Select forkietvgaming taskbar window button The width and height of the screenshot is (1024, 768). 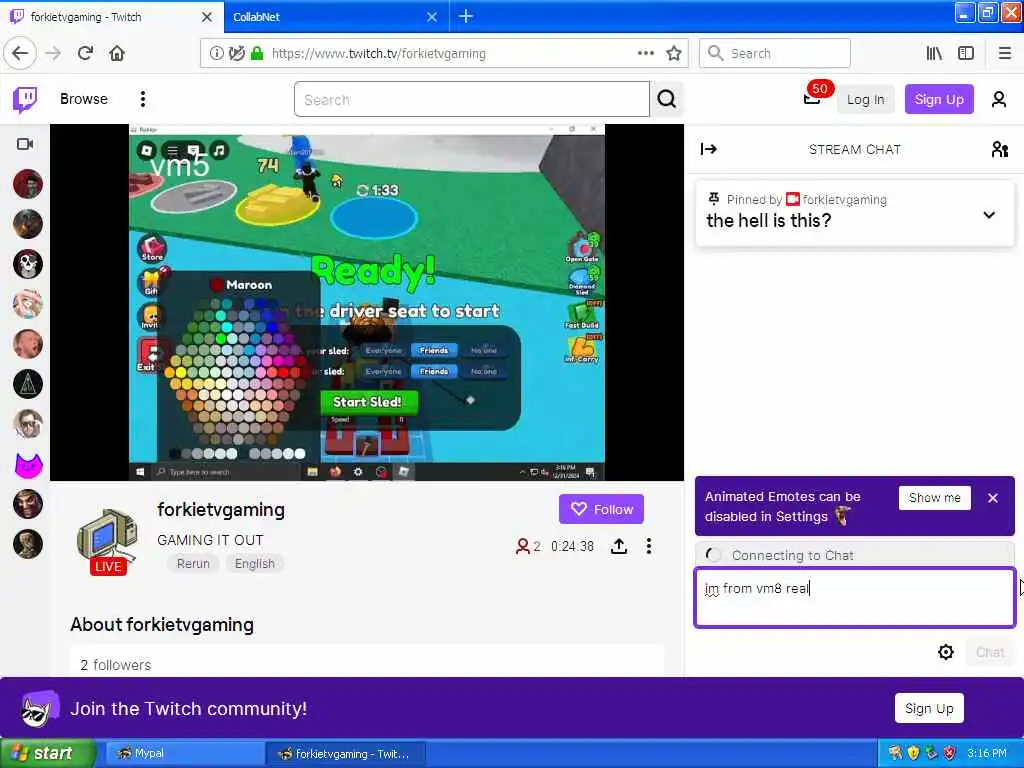[346, 754]
